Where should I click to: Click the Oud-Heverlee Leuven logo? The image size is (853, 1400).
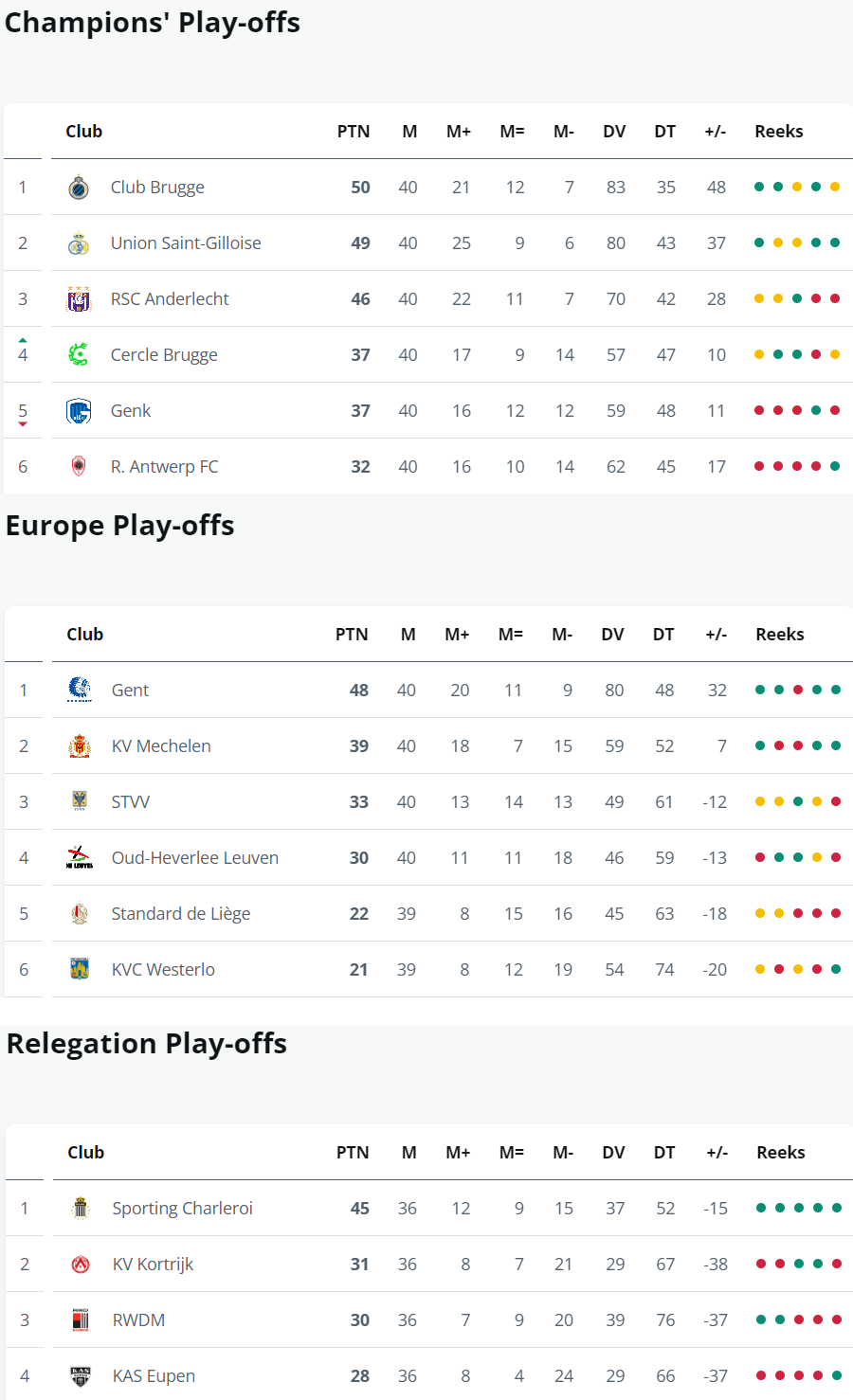pyautogui.click(x=80, y=858)
